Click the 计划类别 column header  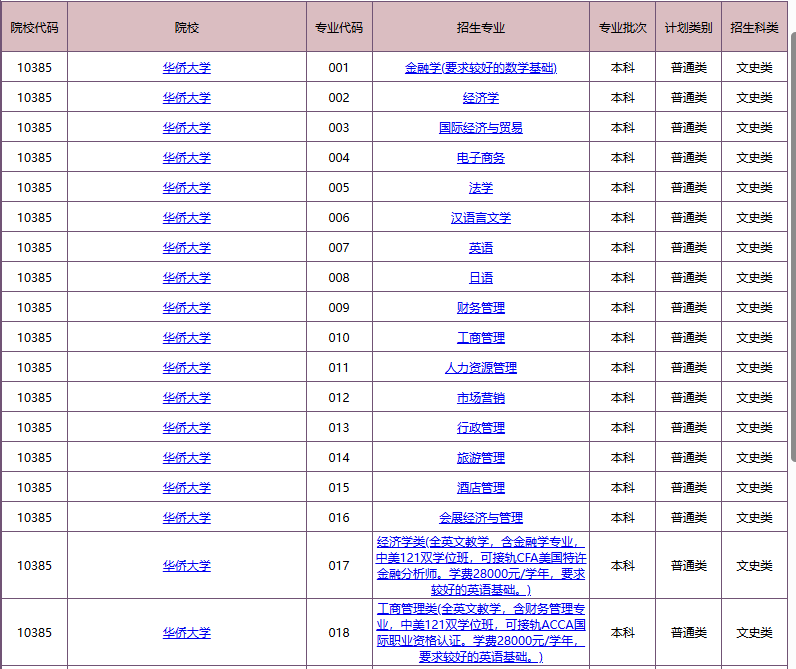688,27
